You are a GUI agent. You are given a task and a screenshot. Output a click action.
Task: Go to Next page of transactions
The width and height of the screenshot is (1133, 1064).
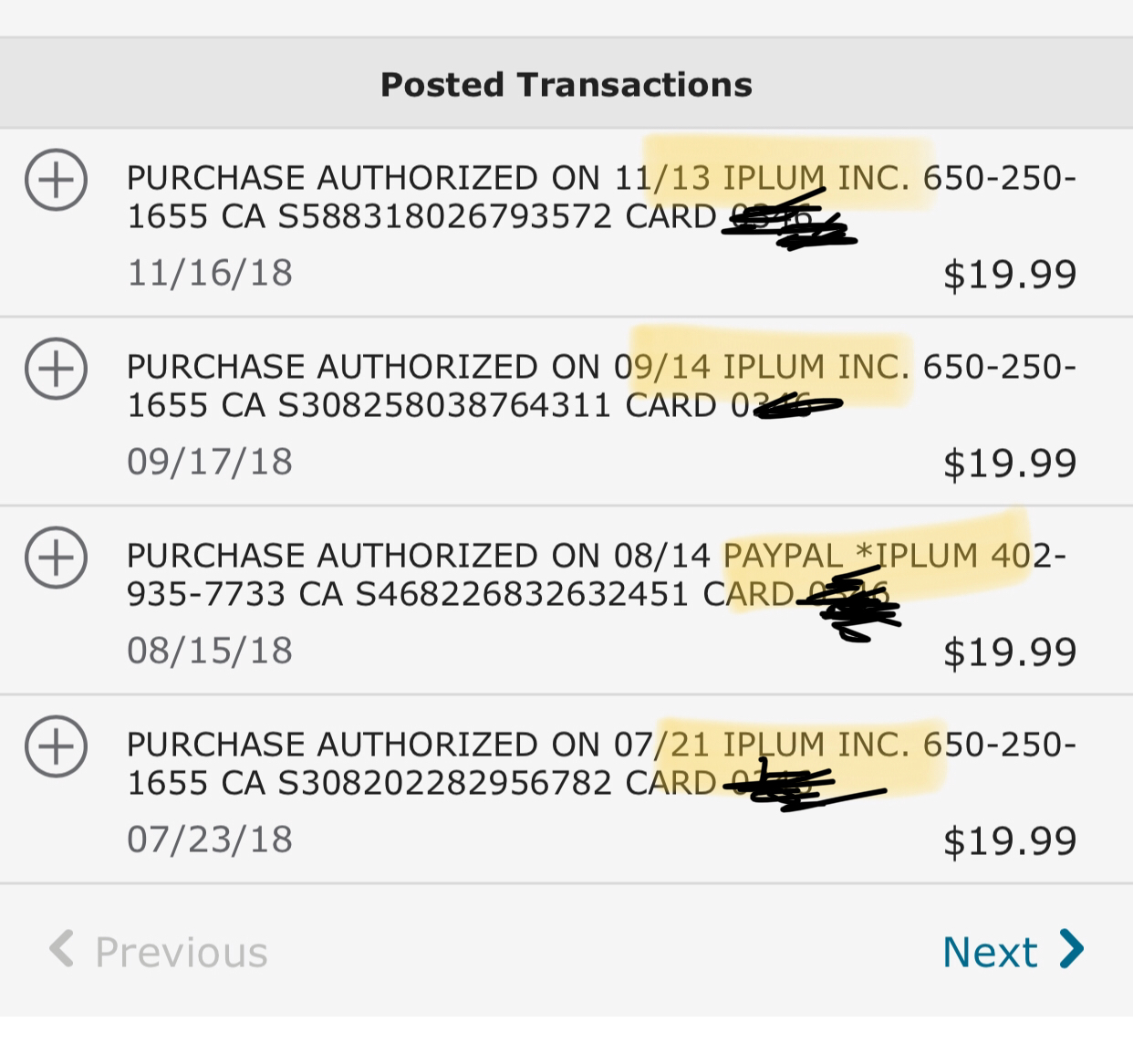coord(1013,952)
